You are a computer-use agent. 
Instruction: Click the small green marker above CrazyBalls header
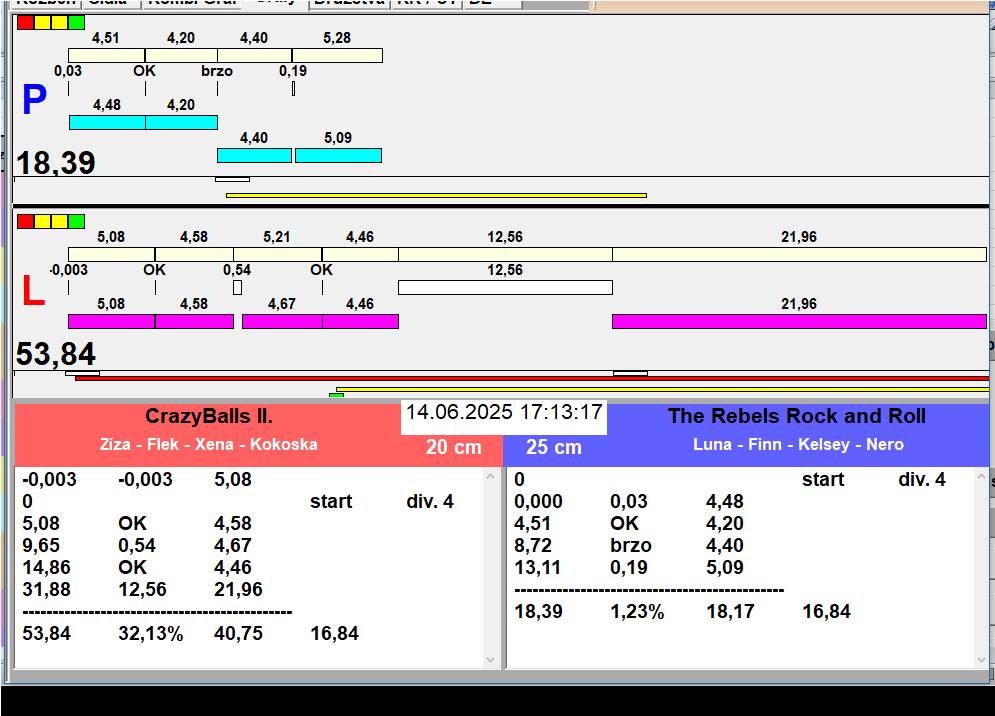[336, 395]
